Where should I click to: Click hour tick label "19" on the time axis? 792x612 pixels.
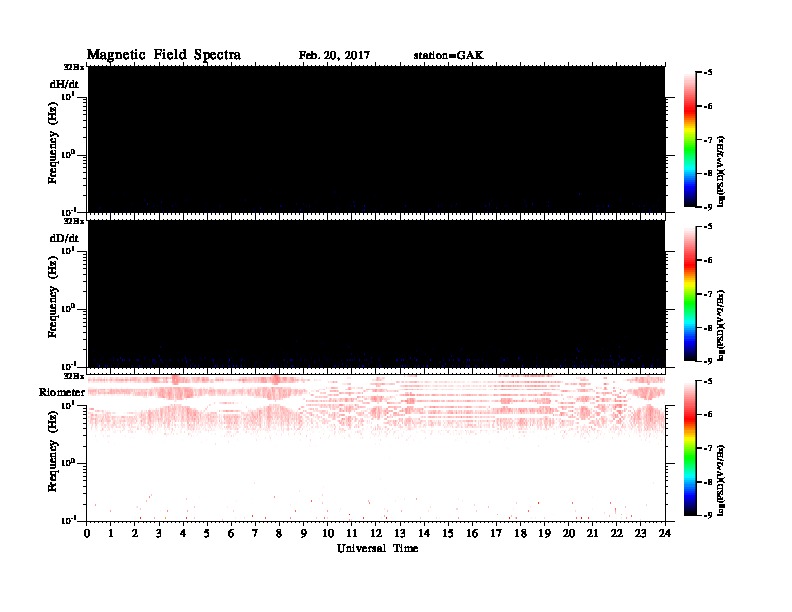point(544,533)
